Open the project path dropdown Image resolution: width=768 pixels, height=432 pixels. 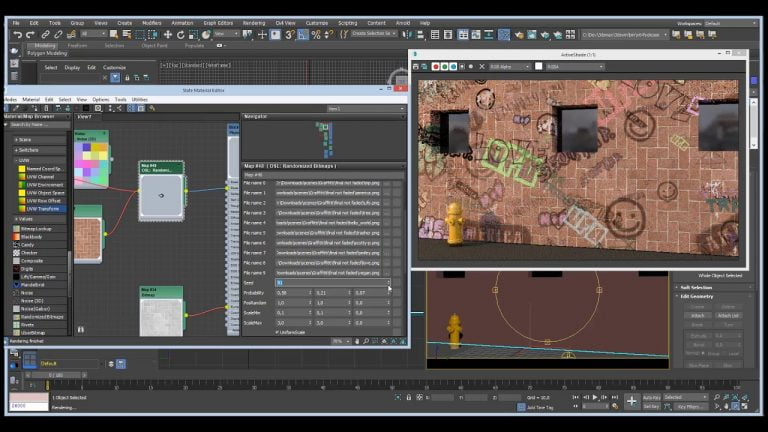624,35
